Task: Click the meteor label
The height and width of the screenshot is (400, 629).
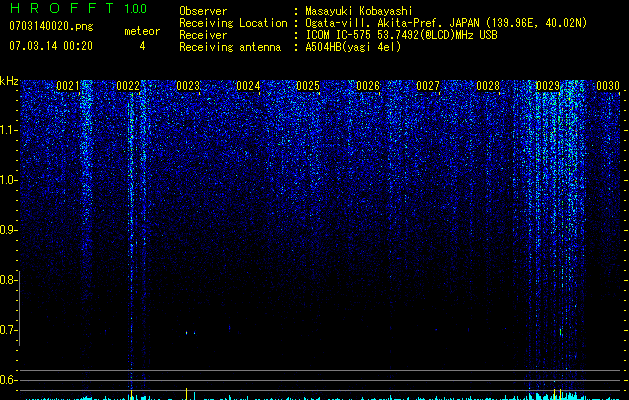Action: pos(142,31)
